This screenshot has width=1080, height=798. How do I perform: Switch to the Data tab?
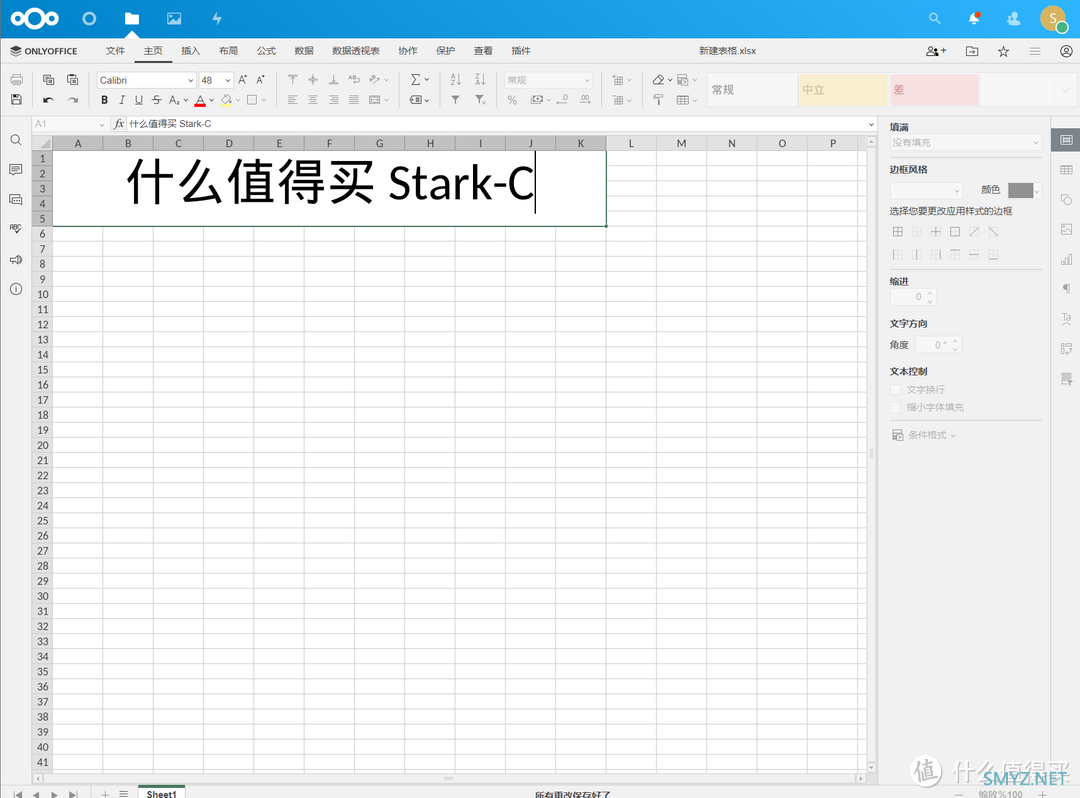coord(304,51)
